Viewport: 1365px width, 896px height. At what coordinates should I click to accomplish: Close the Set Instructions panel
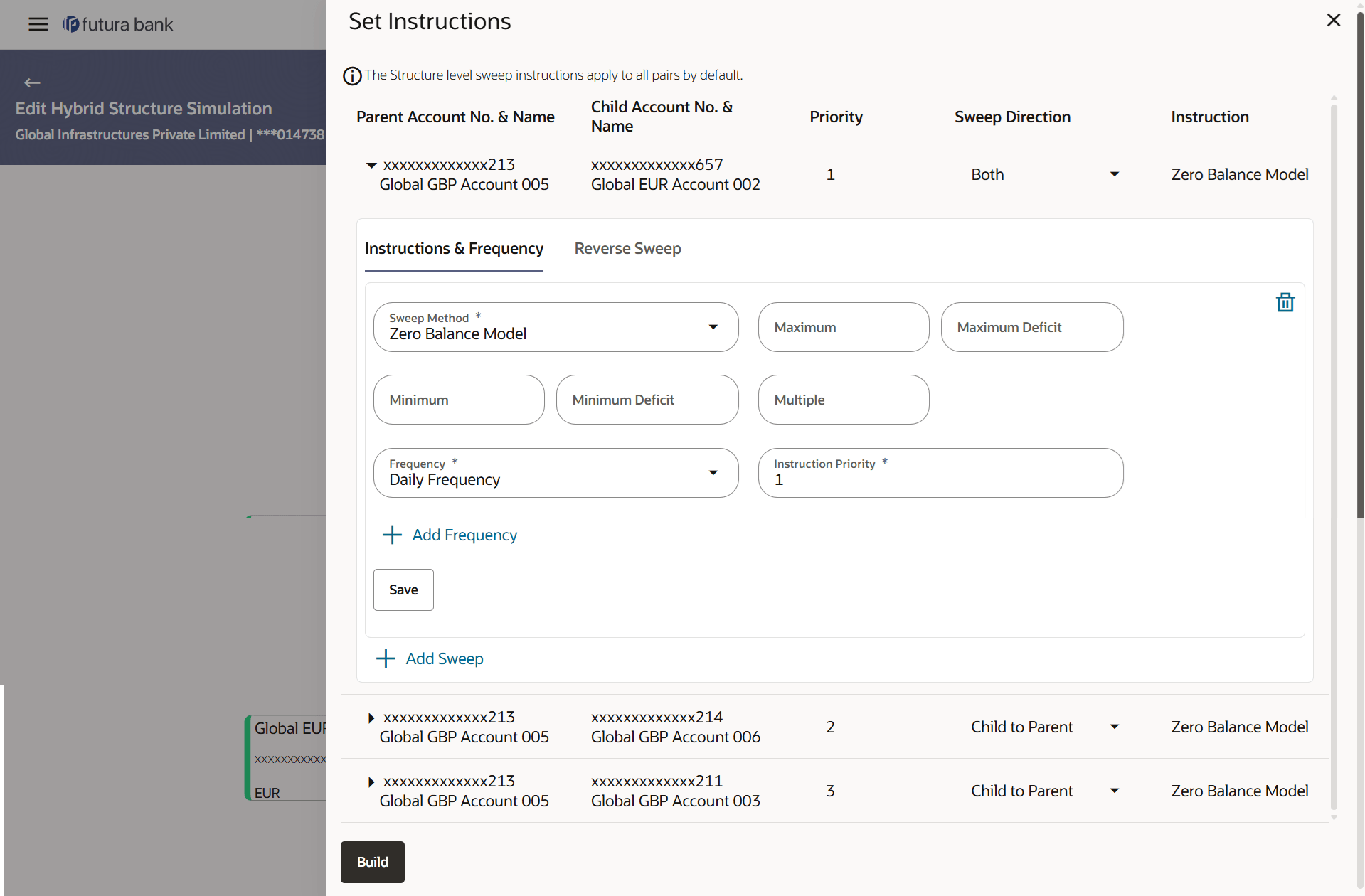point(1333,21)
